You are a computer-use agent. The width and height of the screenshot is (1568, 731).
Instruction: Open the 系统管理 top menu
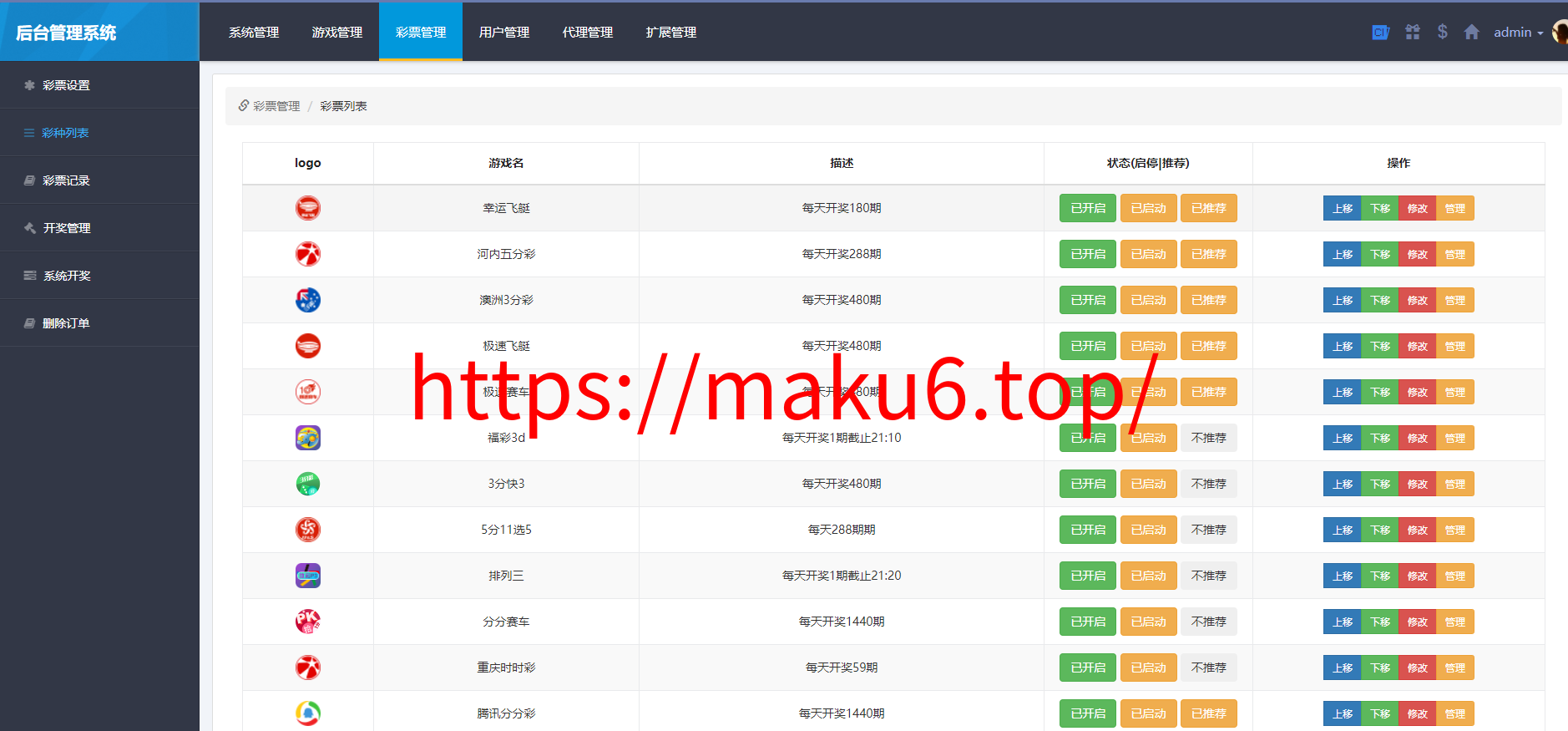point(254,32)
